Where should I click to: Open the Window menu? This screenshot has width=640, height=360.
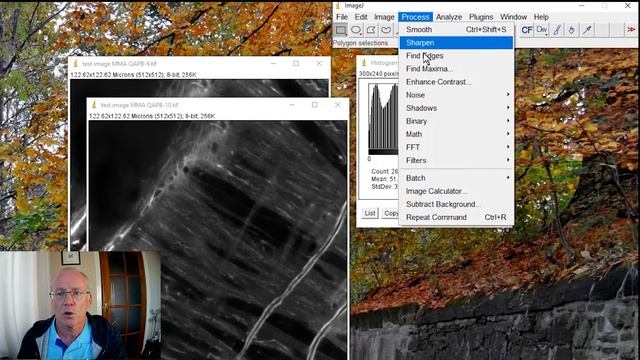tap(513, 17)
